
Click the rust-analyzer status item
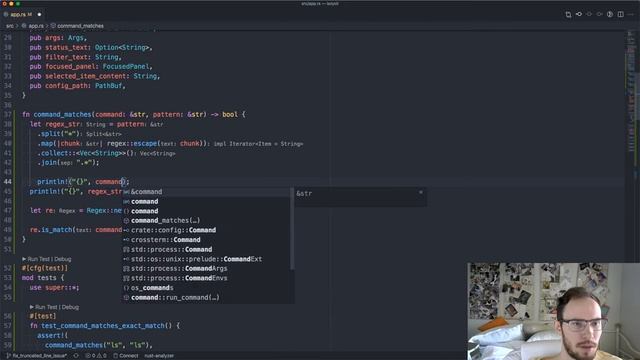(x=159, y=356)
